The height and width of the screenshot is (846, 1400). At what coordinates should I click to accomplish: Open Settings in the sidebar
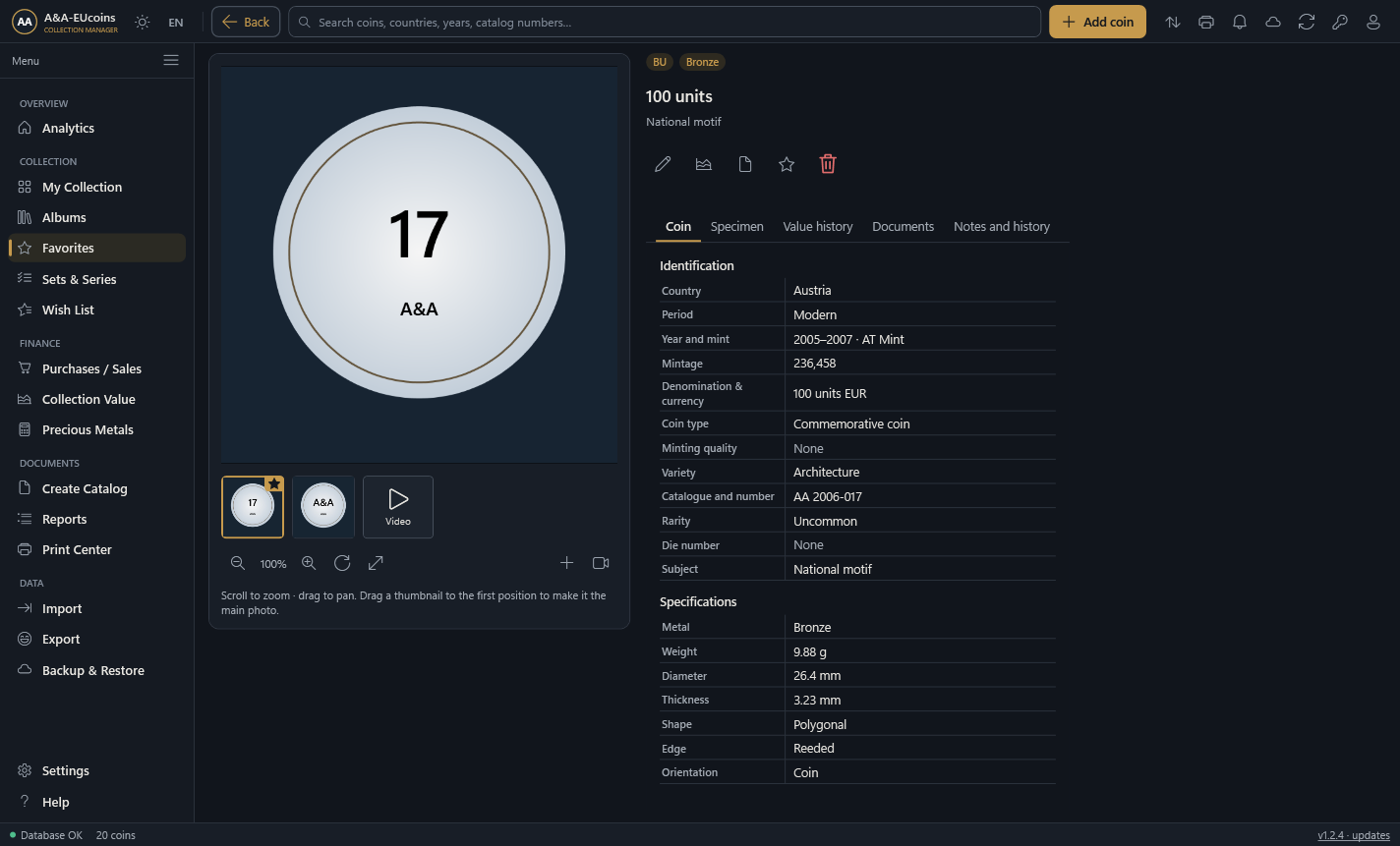click(x=96, y=771)
